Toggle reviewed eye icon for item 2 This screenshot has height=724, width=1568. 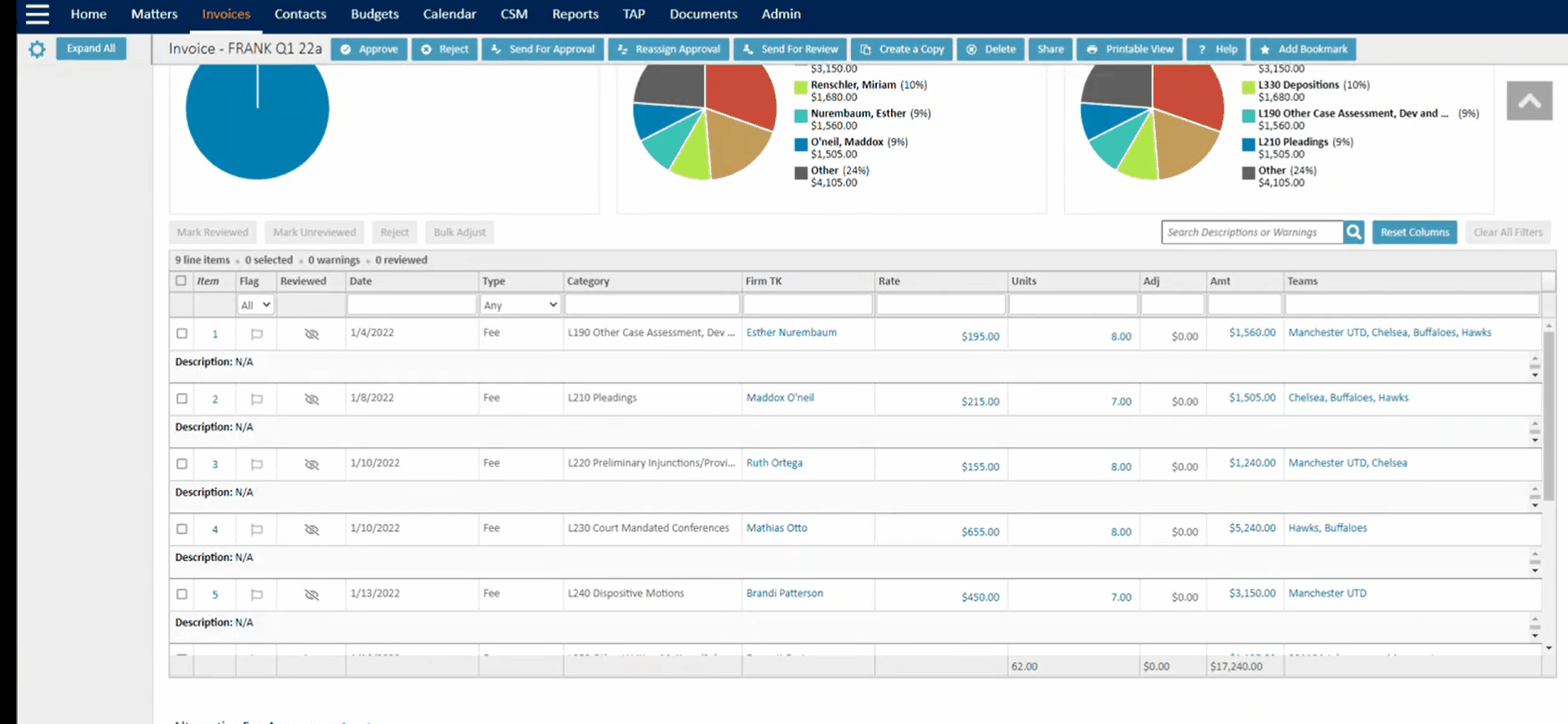tap(312, 400)
